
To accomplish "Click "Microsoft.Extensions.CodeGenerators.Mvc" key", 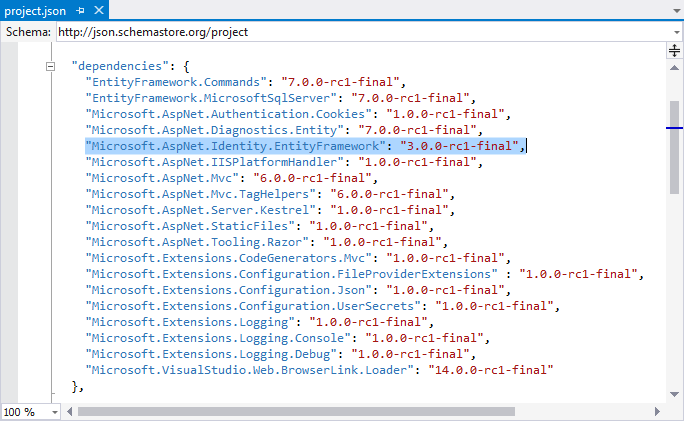I will click(x=229, y=258).
